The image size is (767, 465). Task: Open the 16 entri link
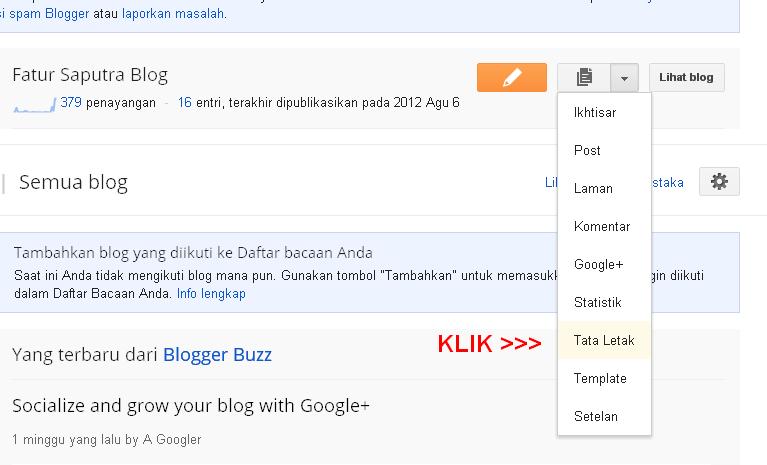pos(184,103)
